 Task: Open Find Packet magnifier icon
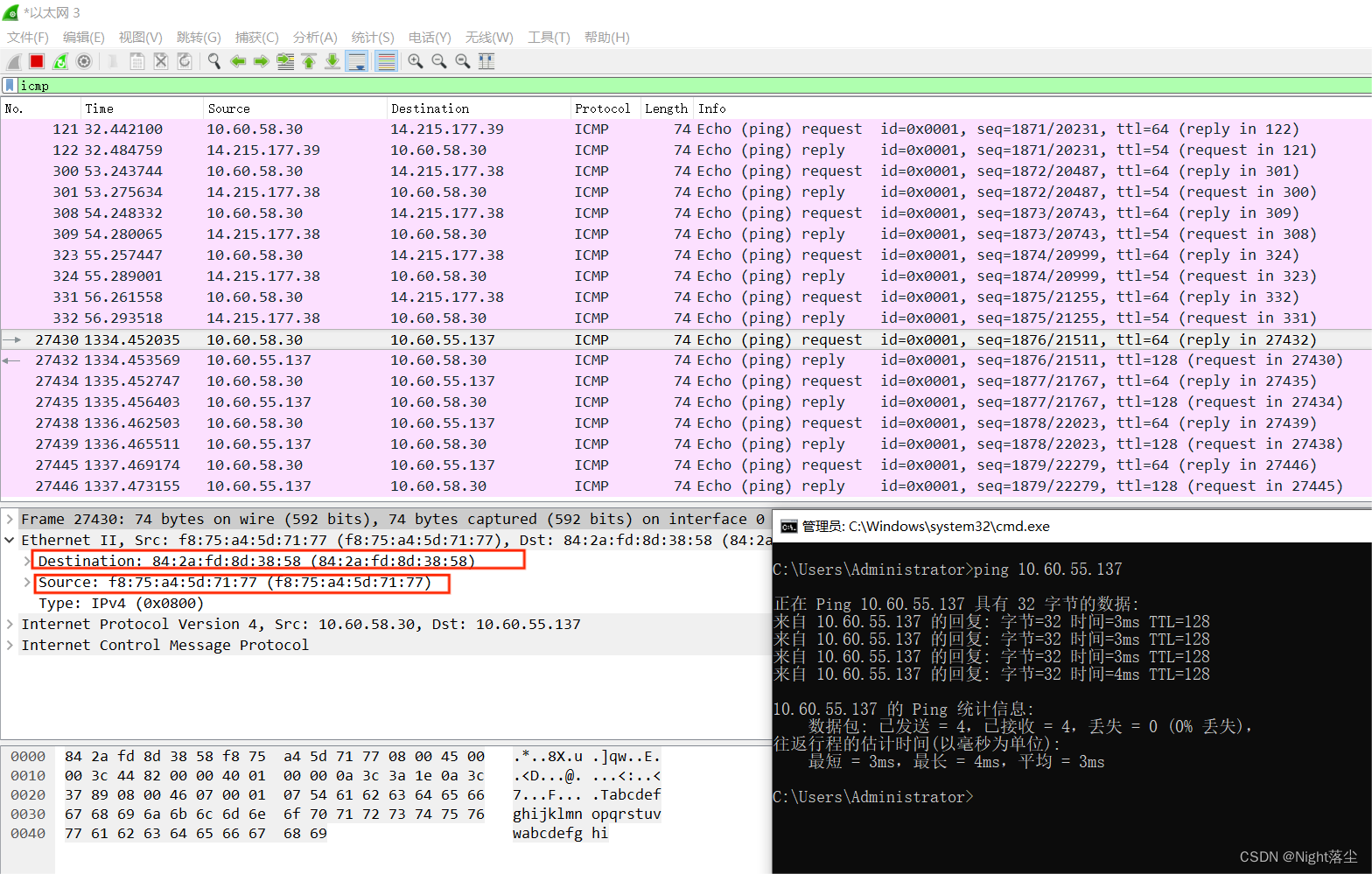(213, 61)
